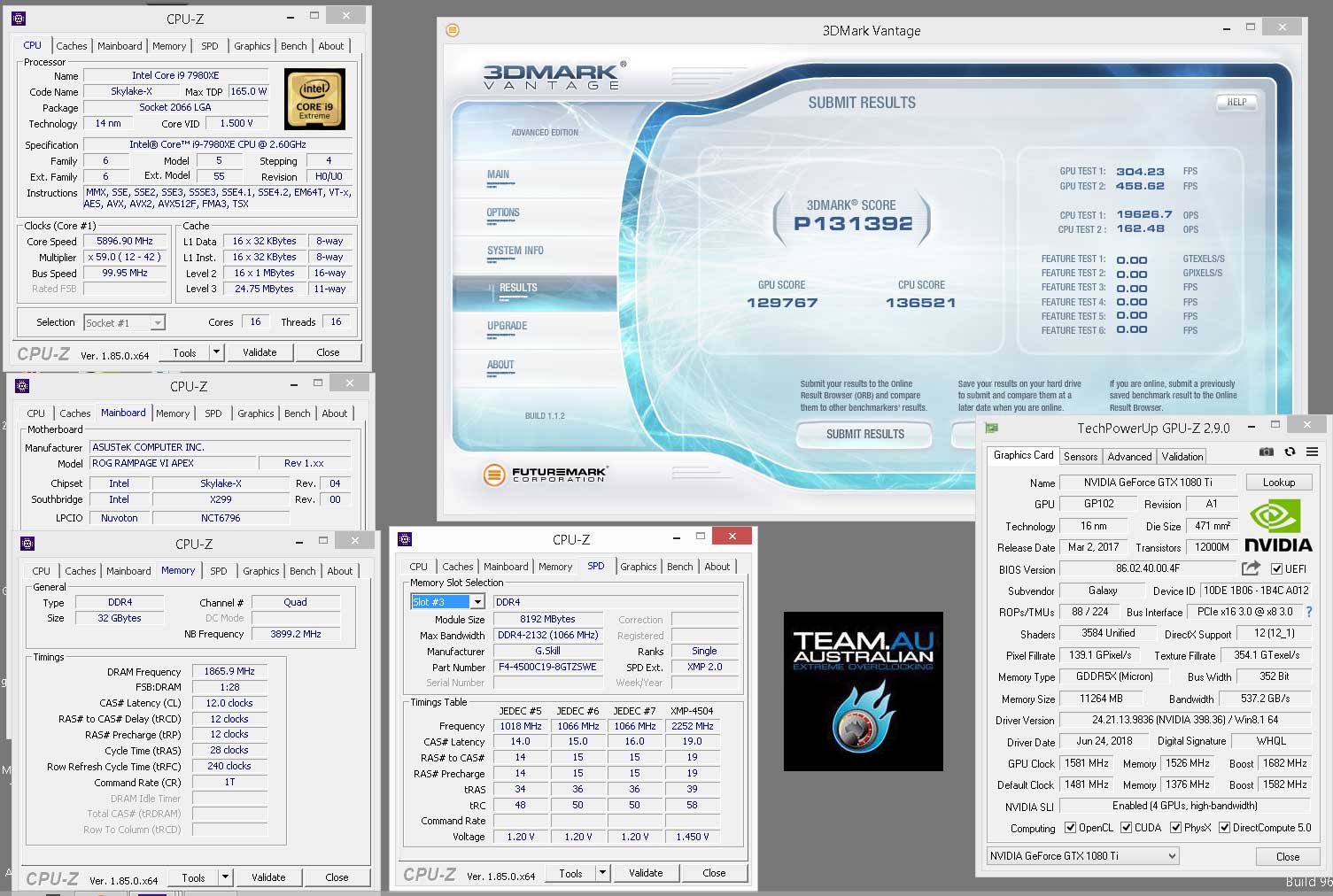This screenshot has height=896, width=1333.
Task: Switch to Caches tab in the top CPU-Z window
Action: pyautogui.click(x=72, y=46)
